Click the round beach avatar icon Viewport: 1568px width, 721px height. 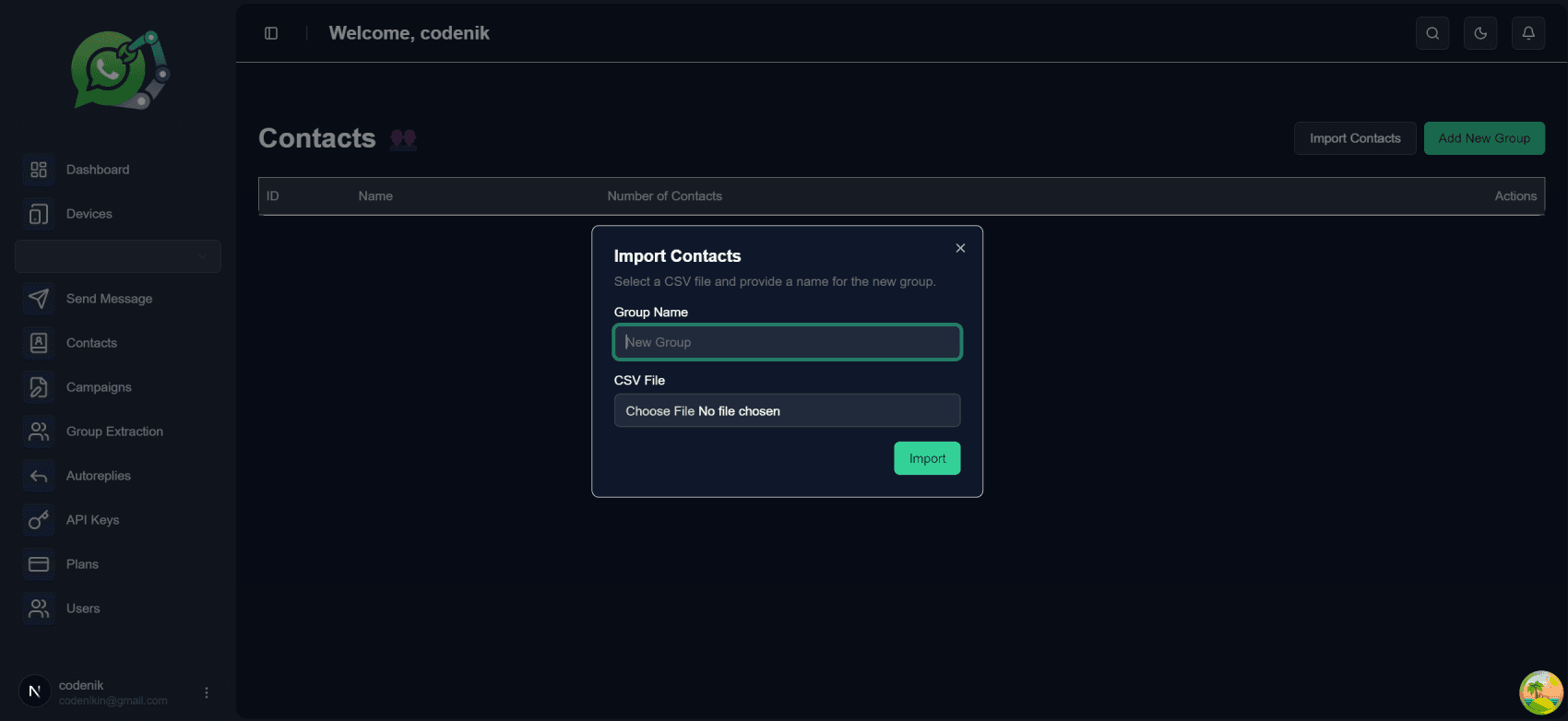click(1541, 692)
